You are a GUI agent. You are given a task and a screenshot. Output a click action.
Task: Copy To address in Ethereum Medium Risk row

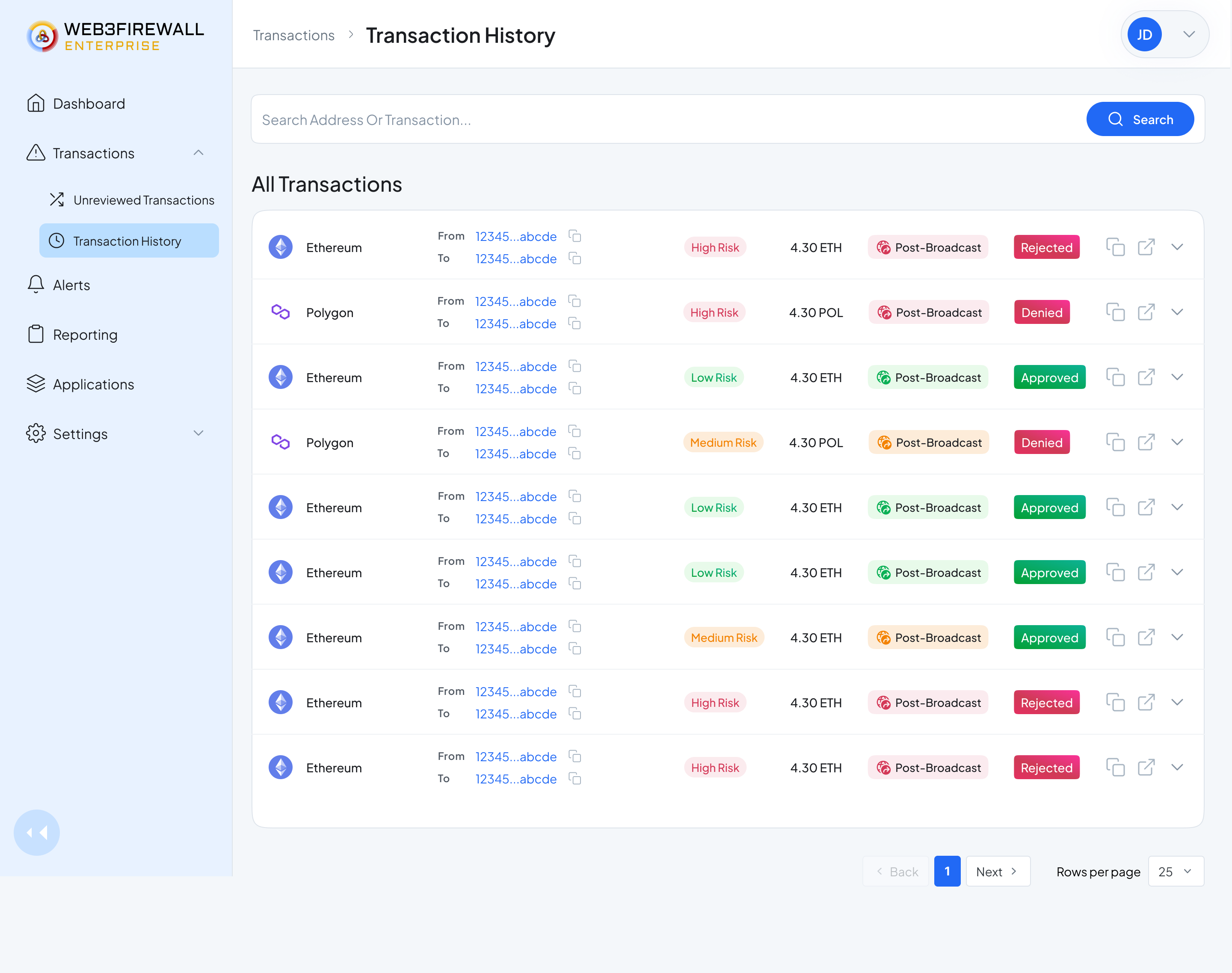tap(575, 649)
